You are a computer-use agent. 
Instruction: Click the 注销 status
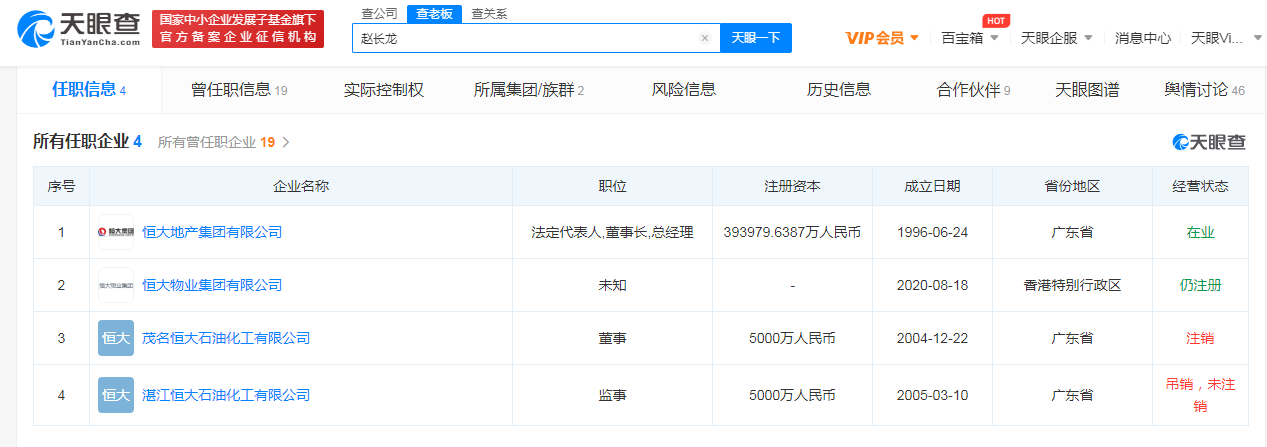click(x=1200, y=338)
